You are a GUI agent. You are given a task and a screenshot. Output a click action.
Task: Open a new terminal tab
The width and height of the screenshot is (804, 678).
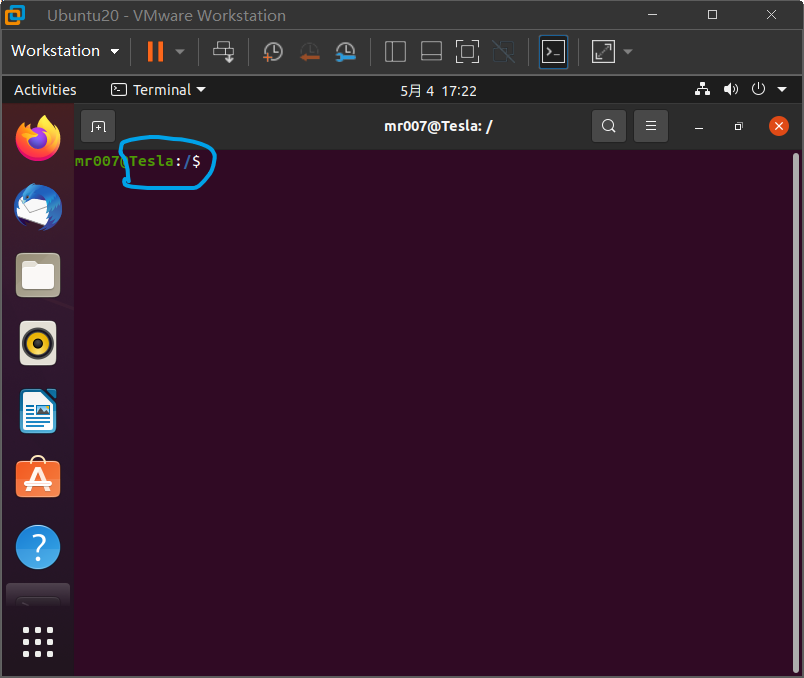[x=98, y=126]
